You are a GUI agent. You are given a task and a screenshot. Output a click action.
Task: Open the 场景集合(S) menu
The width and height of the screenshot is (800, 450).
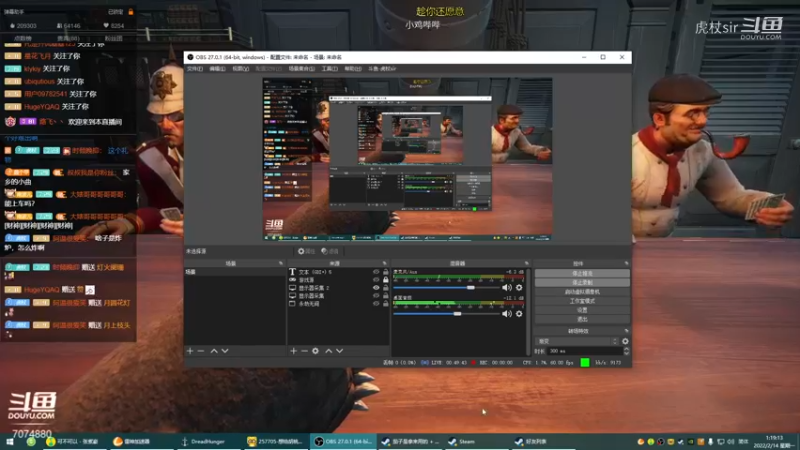click(x=302, y=68)
